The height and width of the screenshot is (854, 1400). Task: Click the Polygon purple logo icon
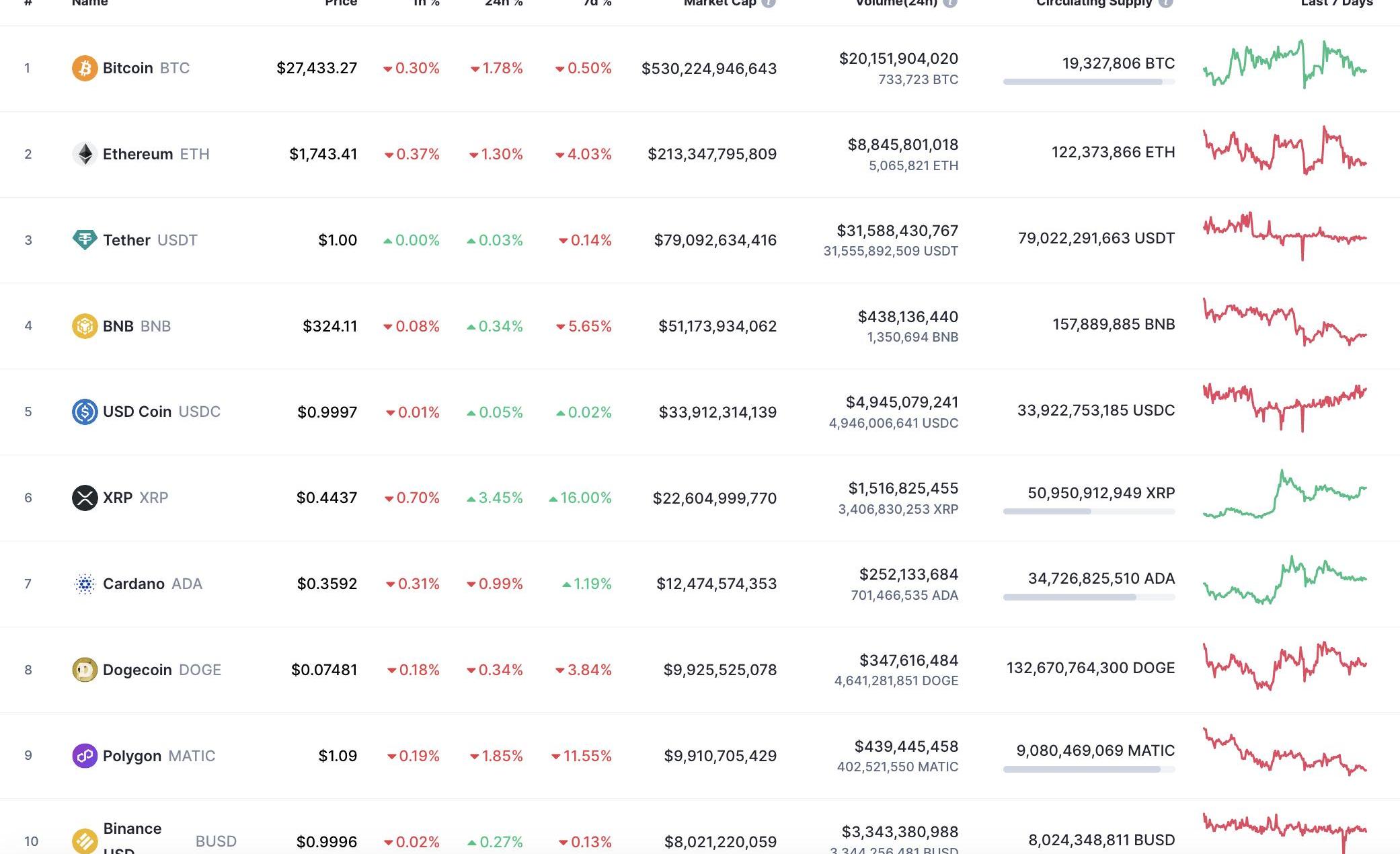(85, 756)
